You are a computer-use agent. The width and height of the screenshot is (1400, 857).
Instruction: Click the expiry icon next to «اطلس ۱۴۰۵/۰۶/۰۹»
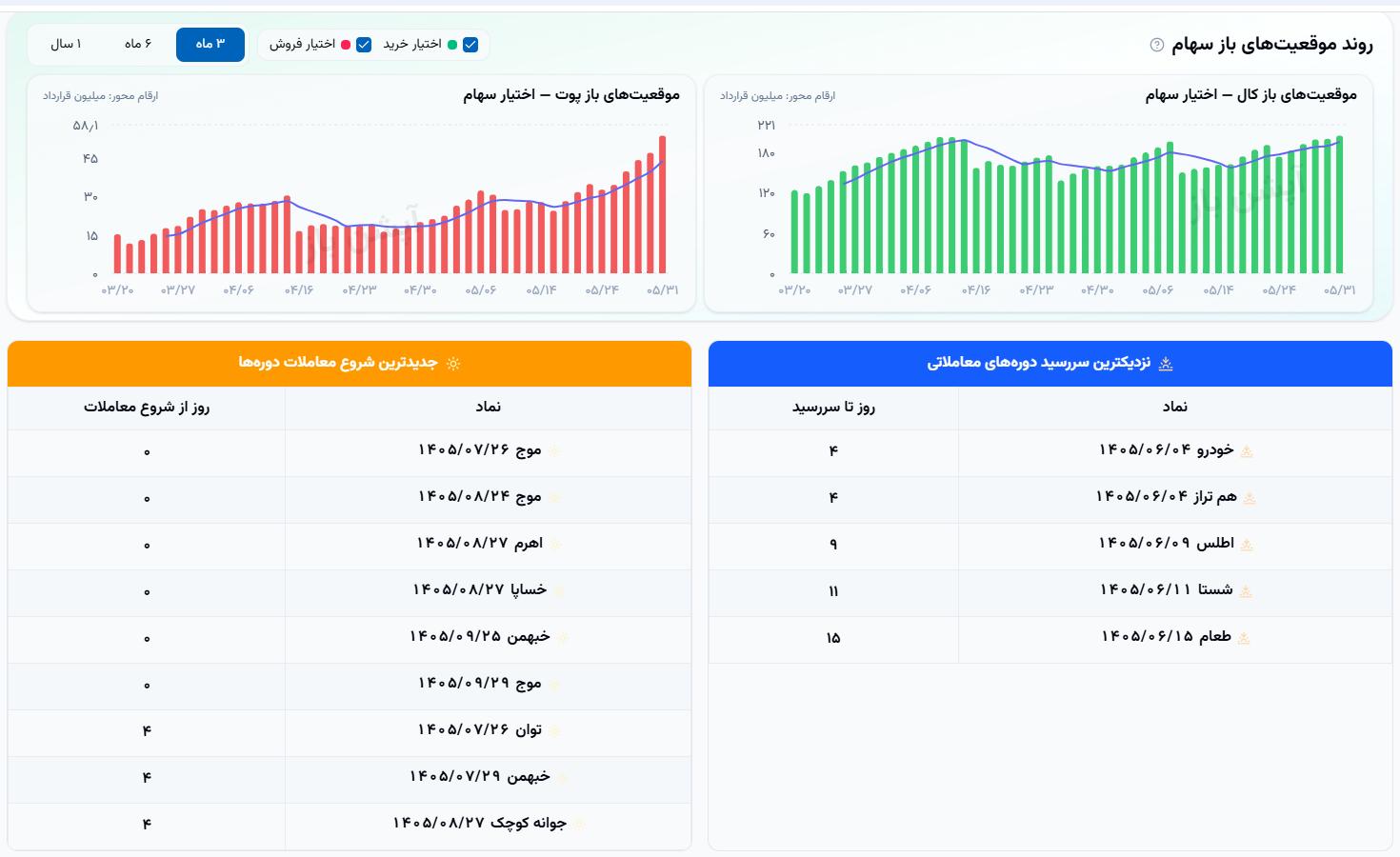coord(1247,545)
